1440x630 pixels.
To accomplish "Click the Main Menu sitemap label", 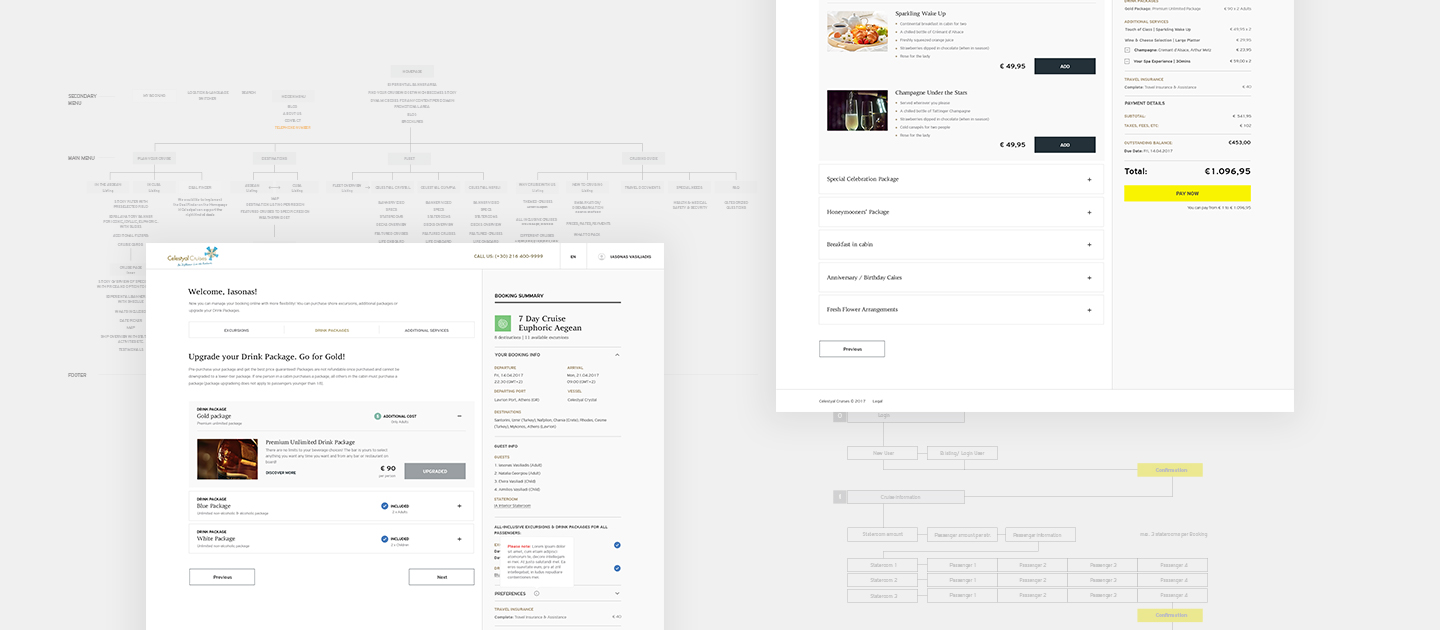I will (81, 158).
